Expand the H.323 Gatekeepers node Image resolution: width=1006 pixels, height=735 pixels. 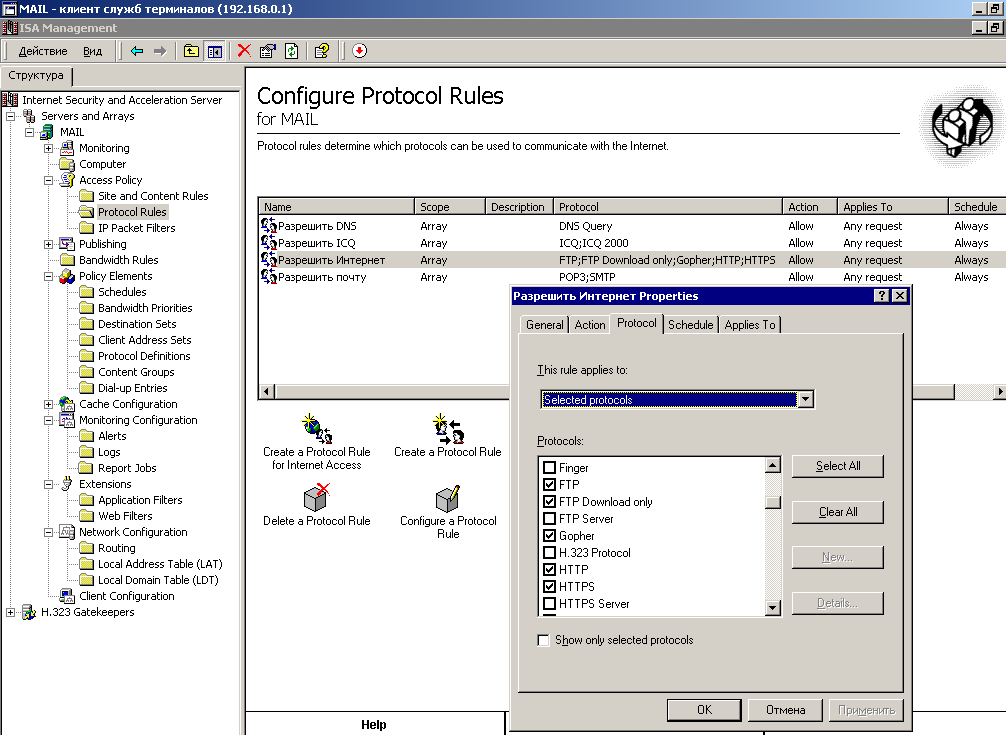click(x=11, y=612)
